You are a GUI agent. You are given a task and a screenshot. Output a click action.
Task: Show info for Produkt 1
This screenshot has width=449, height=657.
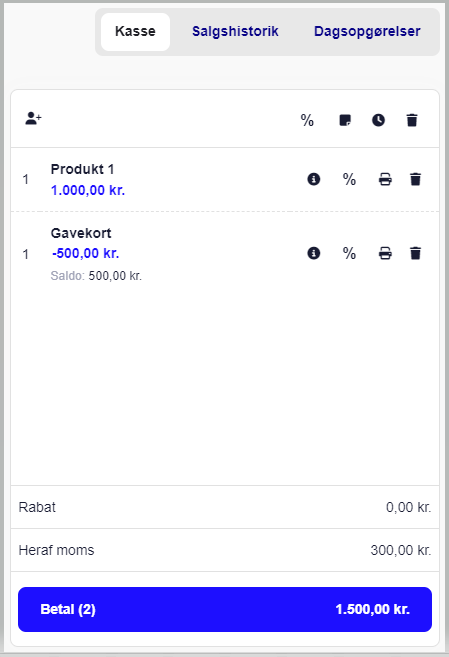click(314, 179)
